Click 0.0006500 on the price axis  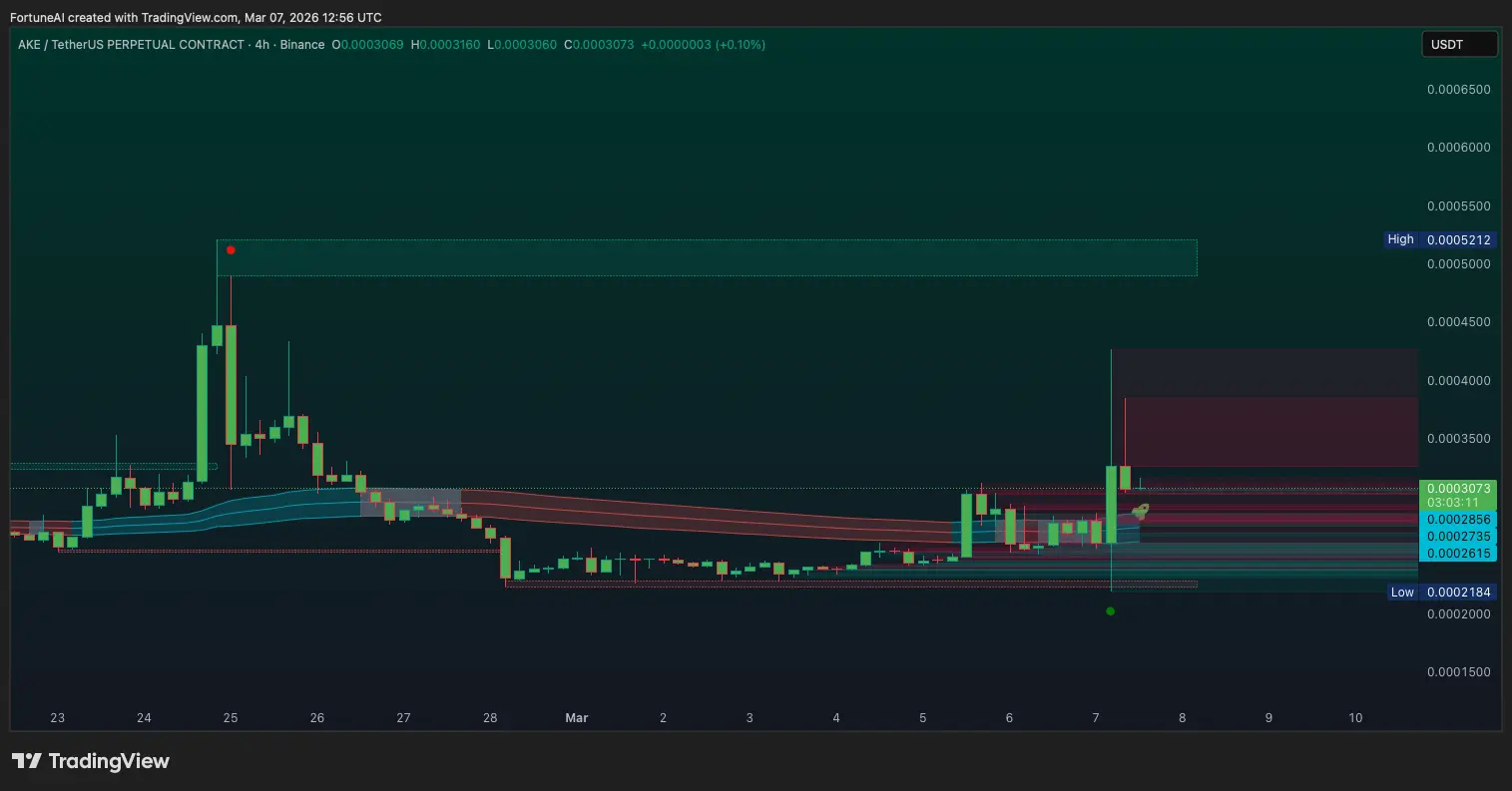pyautogui.click(x=1458, y=89)
